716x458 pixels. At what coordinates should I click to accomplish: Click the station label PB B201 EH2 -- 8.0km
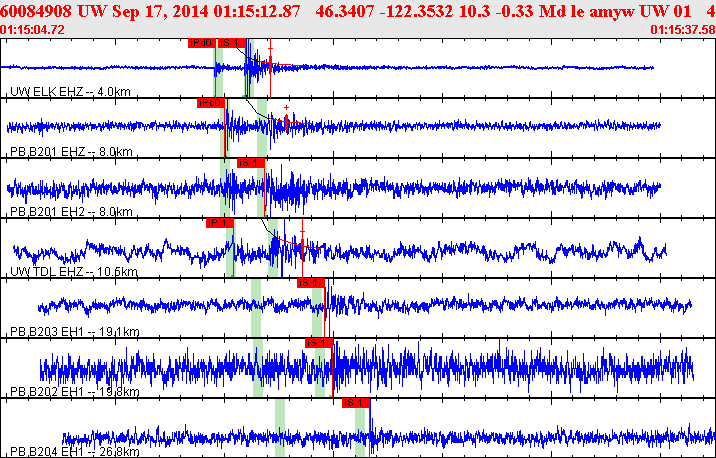point(71,211)
